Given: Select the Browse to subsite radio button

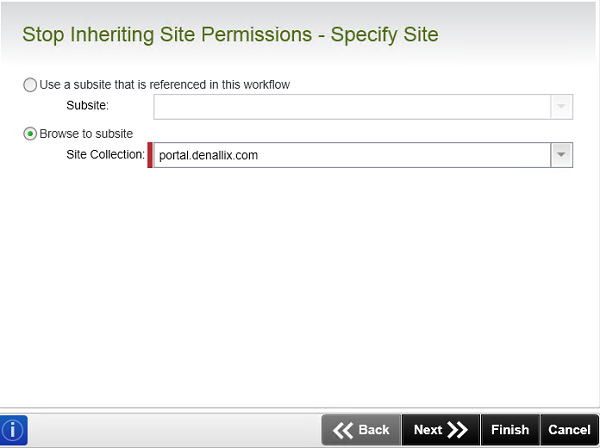Looking at the screenshot, I should pos(30,134).
